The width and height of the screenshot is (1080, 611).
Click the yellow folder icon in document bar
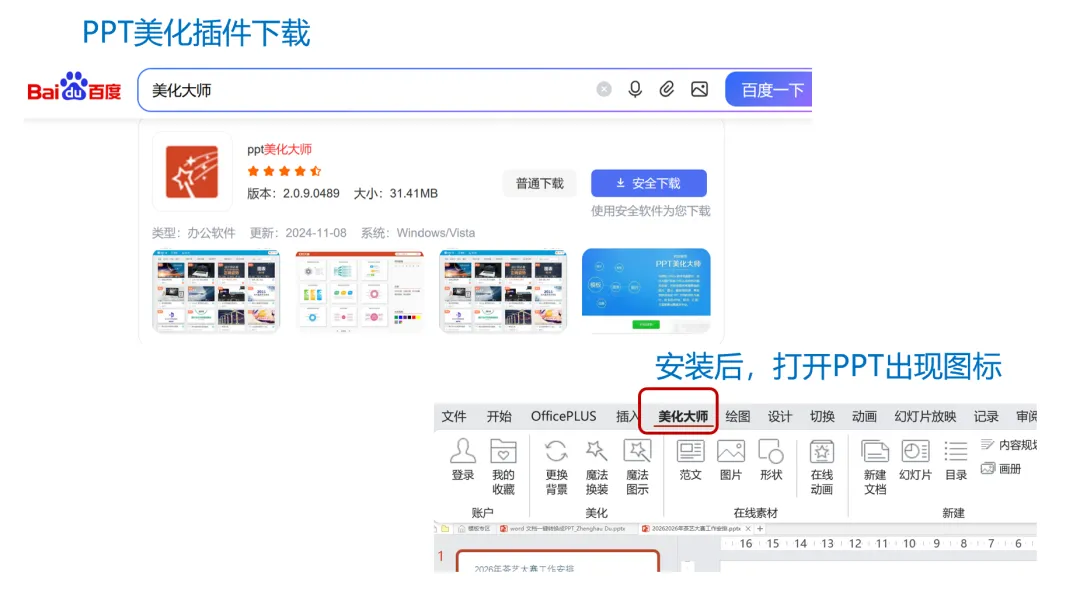pos(445,529)
